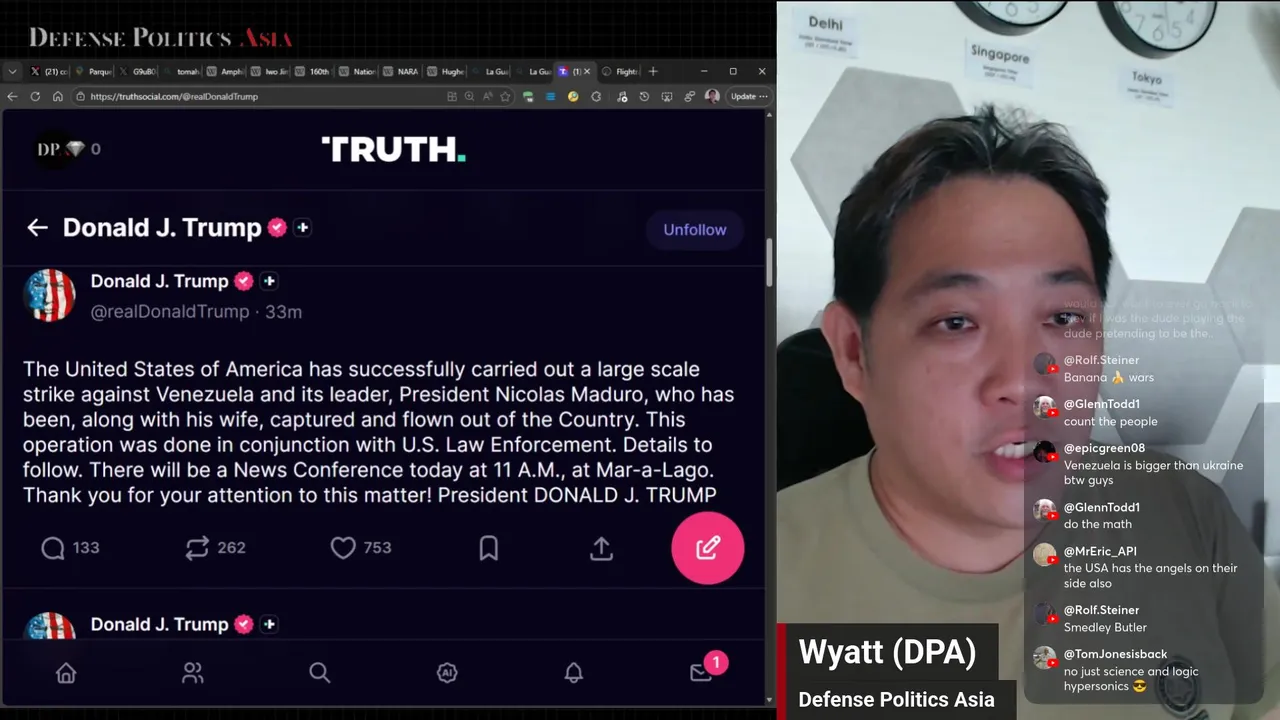
Task: Click the plus badge beside the post author name
Action: click(269, 282)
